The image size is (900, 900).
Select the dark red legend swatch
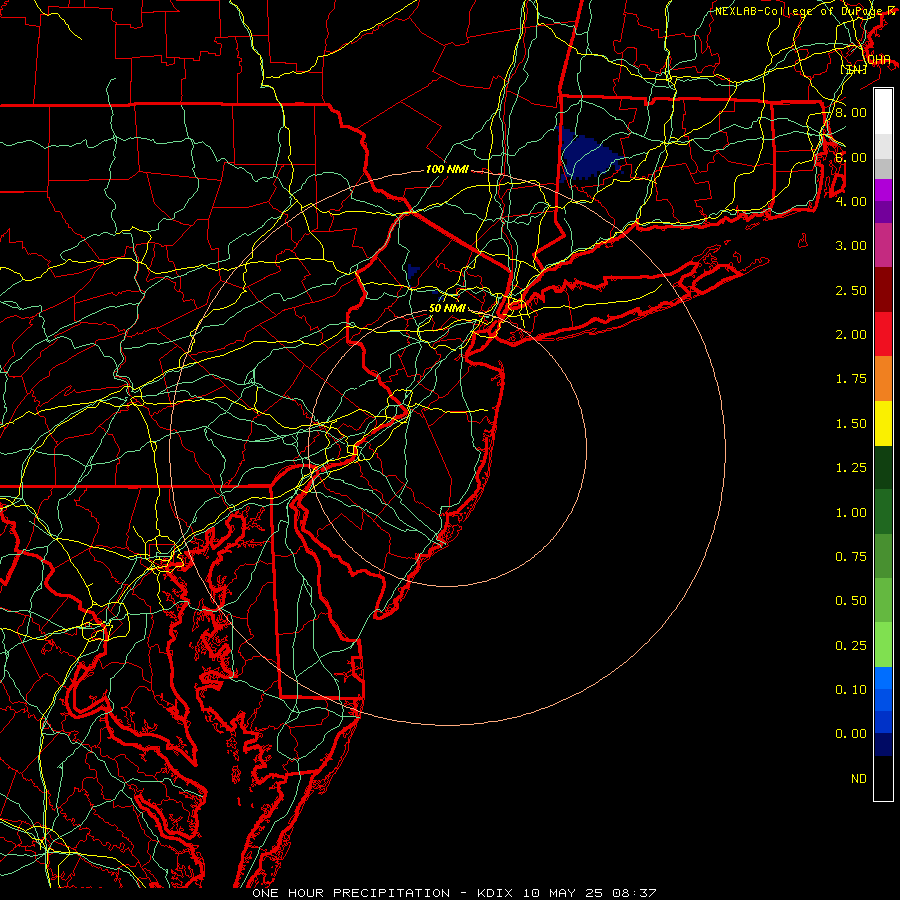coord(883,290)
